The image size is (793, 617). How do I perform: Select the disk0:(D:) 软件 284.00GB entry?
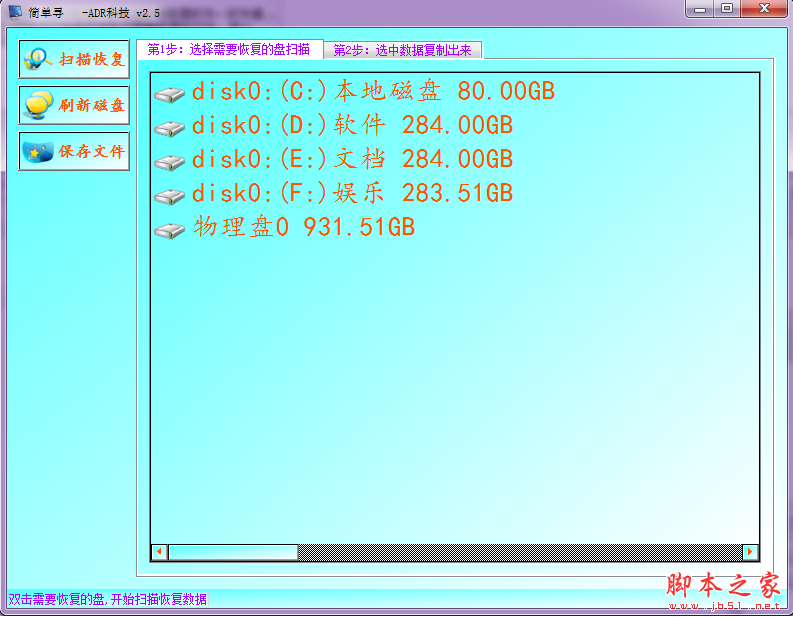coord(353,125)
